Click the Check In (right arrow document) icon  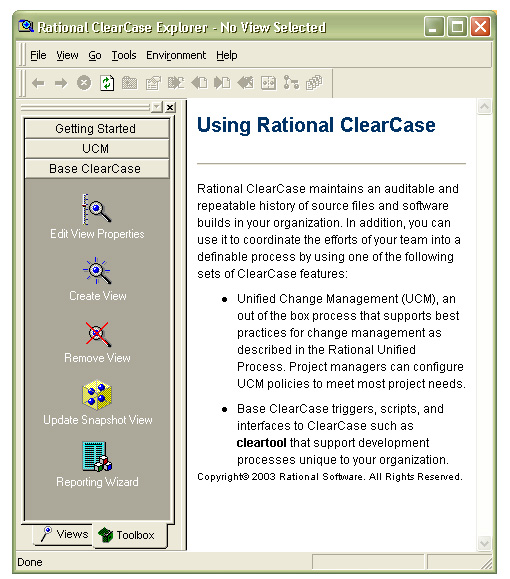pos(222,83)
